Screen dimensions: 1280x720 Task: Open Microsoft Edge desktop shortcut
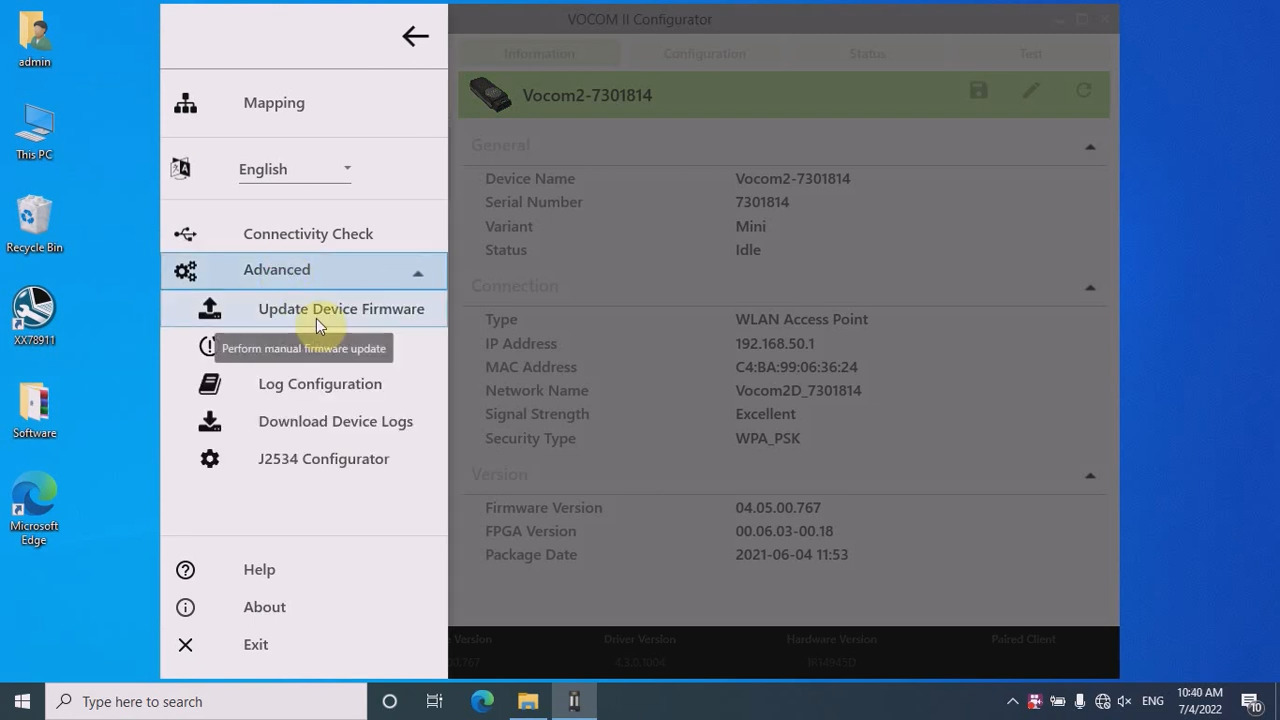[x=34, y=509]
